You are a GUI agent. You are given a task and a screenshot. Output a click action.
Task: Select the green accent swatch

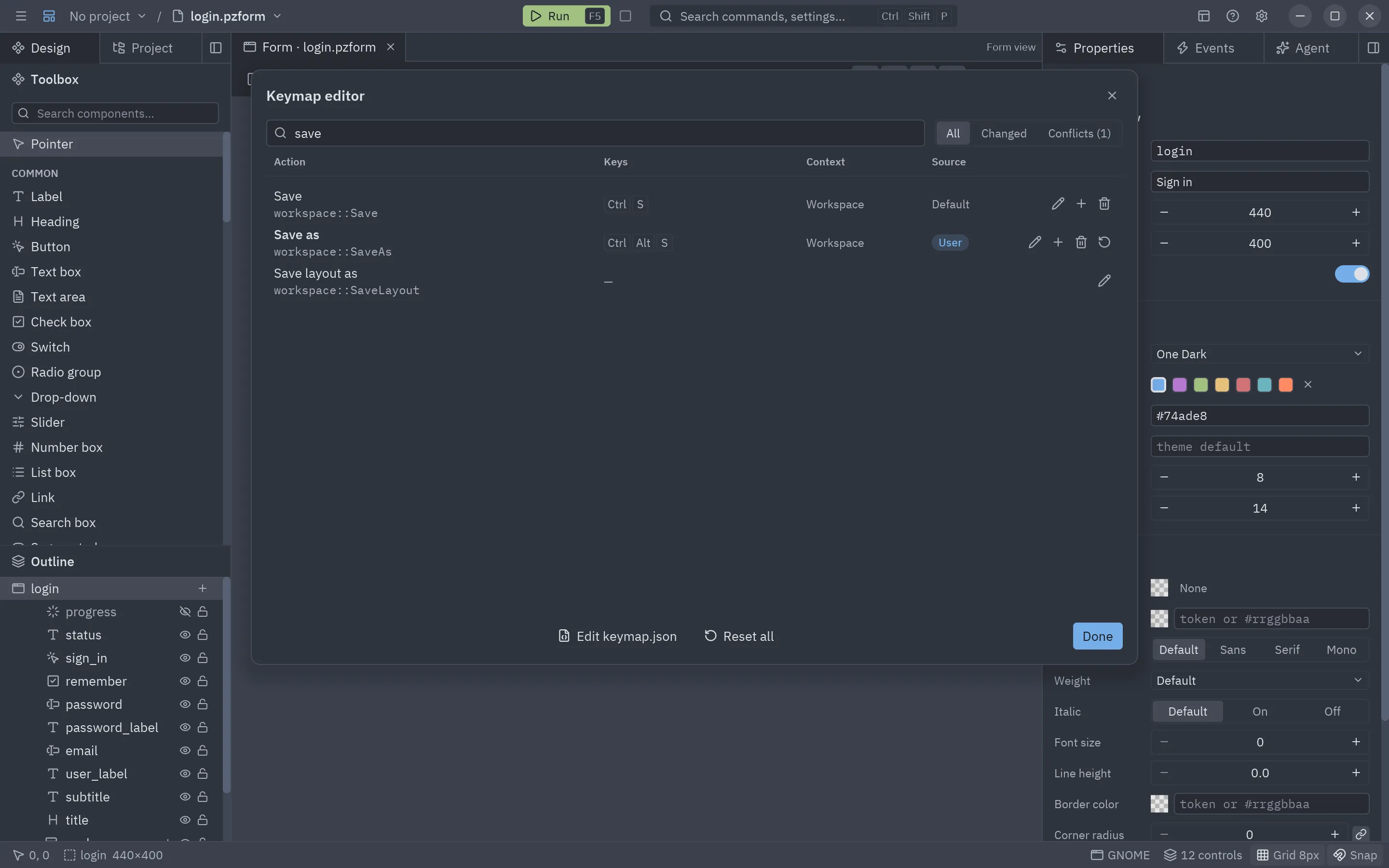[x=1200, y=385]
